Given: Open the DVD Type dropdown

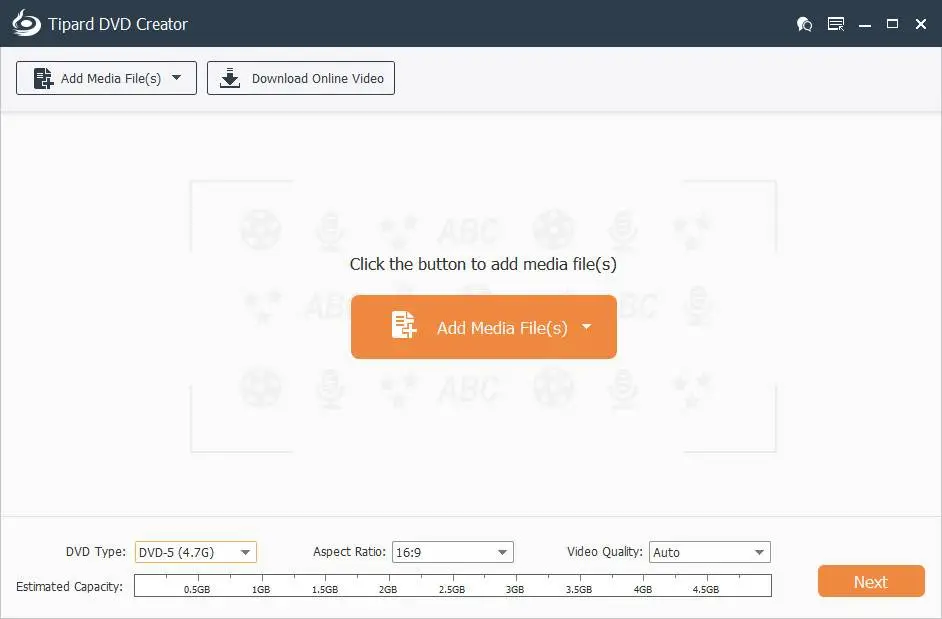Looking at the screenshot, I should pyautogui.click(x=196, y=552).
